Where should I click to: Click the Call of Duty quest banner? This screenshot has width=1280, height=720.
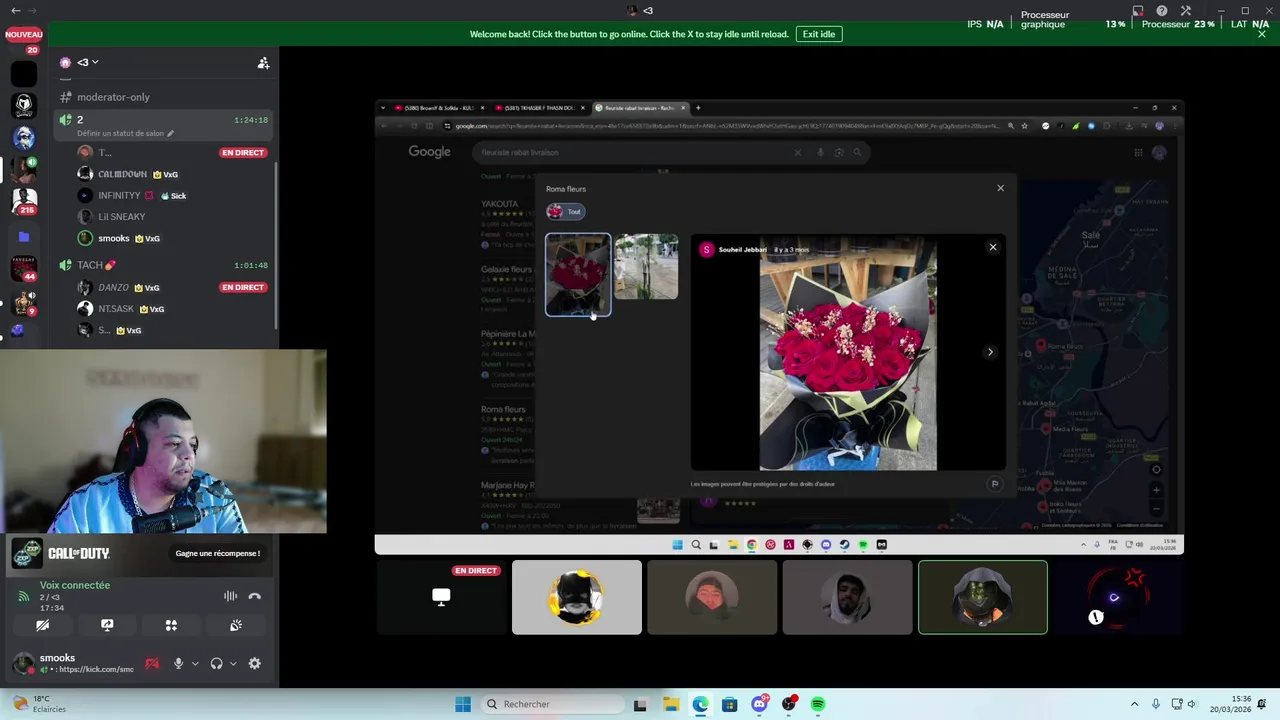pyautogui.click(x=137, y=553)
